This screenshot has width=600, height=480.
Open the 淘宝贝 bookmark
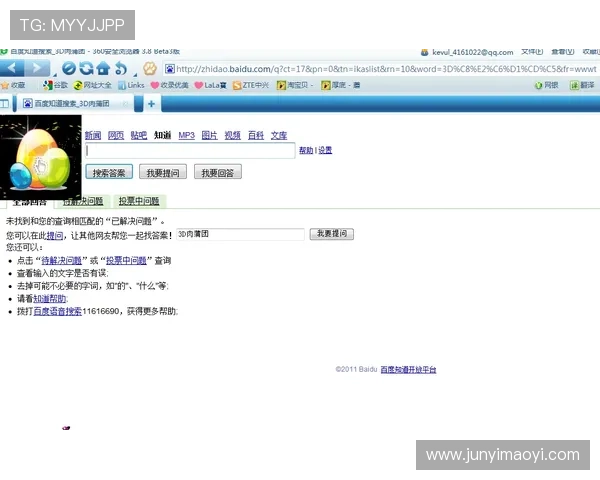[x=295, y=85]
